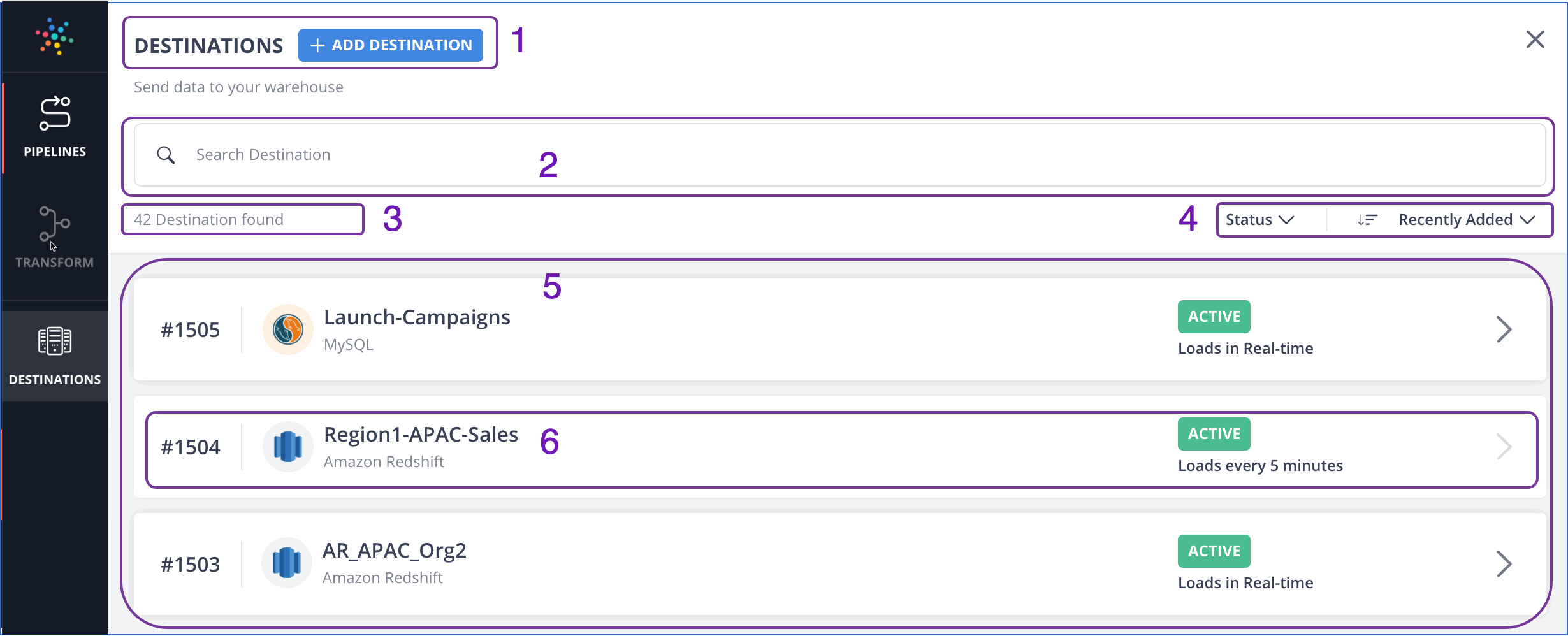The width and height of the screenshot is (1568, 636).
Task: Expand destination #1503 via its chevron
Action: (x=1506, y=563)
